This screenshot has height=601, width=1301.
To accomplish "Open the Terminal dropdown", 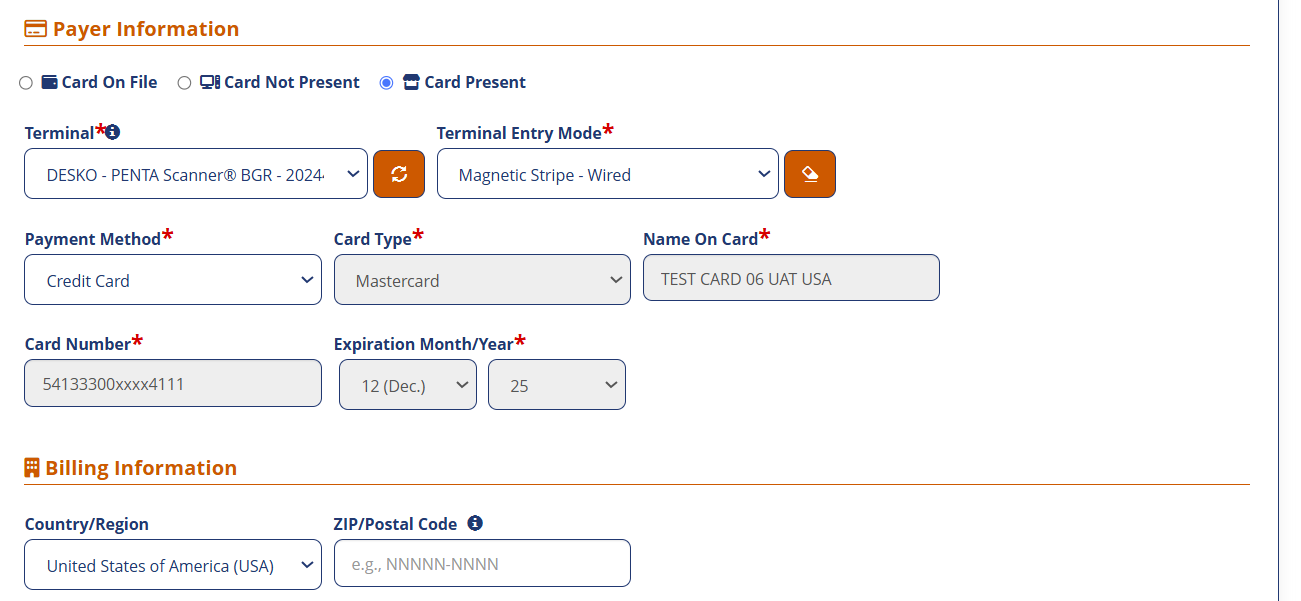I will point(196,174).
